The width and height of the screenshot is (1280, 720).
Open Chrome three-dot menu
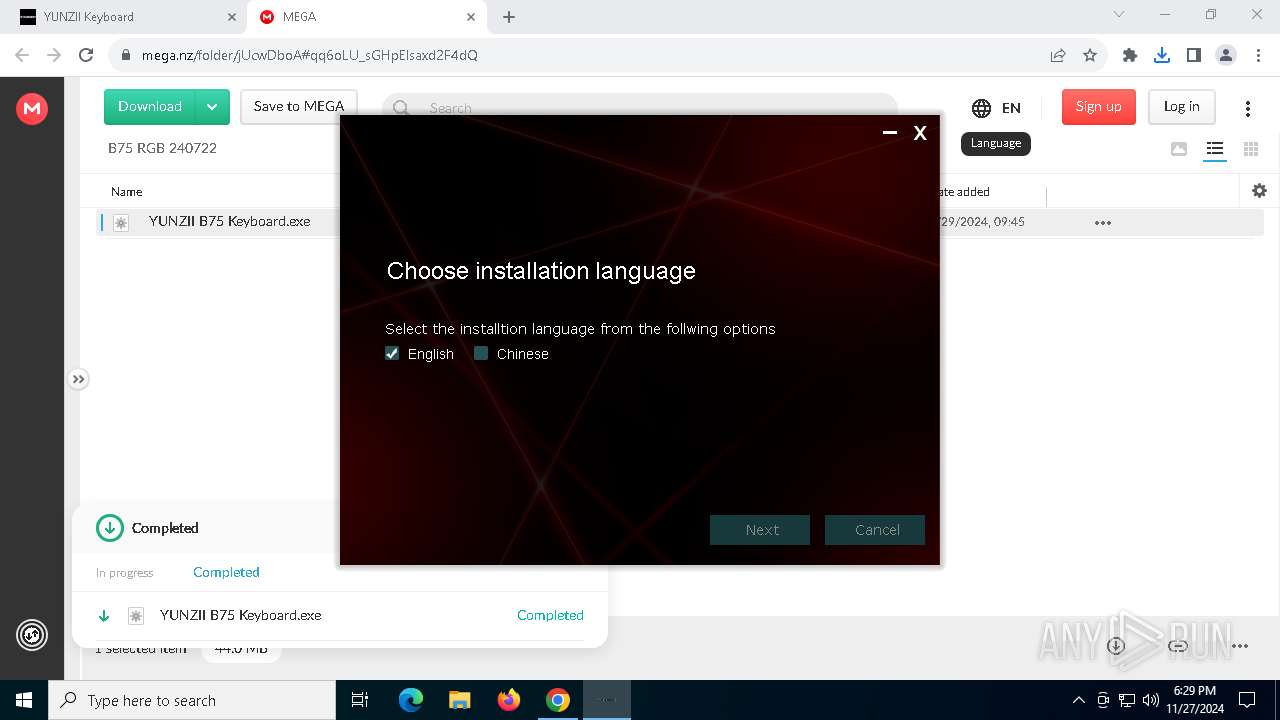coord(1258,55)
